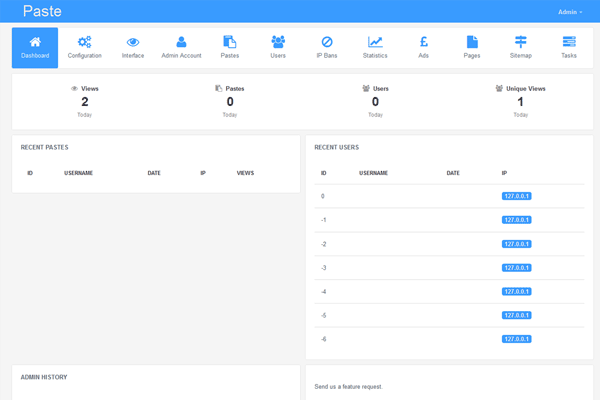Open the Users group icon
This screenshot has height=400, width=600.
pos(278,42)
